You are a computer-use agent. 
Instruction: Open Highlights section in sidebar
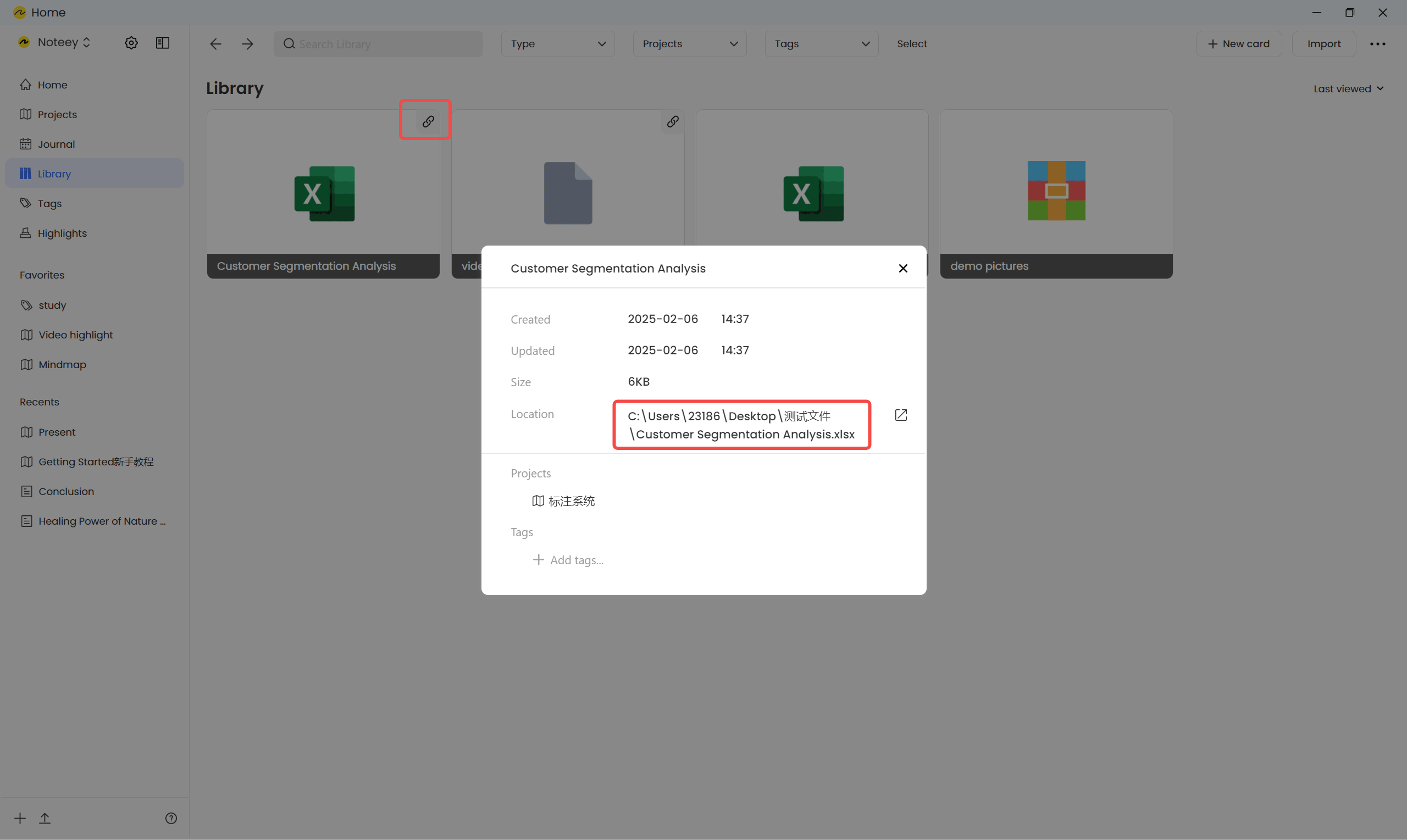[x=62, y=233]
